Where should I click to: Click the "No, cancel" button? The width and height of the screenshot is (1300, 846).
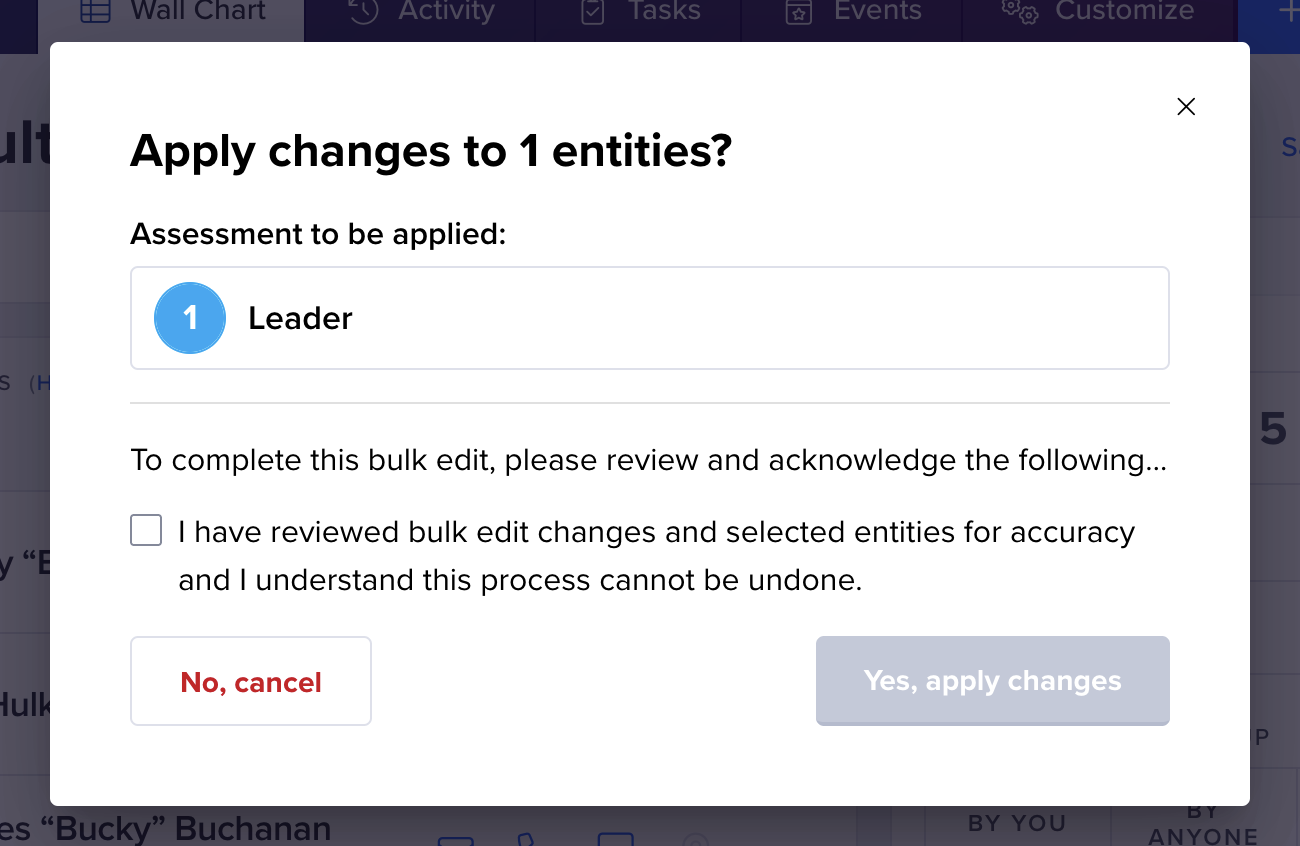(x=250, y=681)
